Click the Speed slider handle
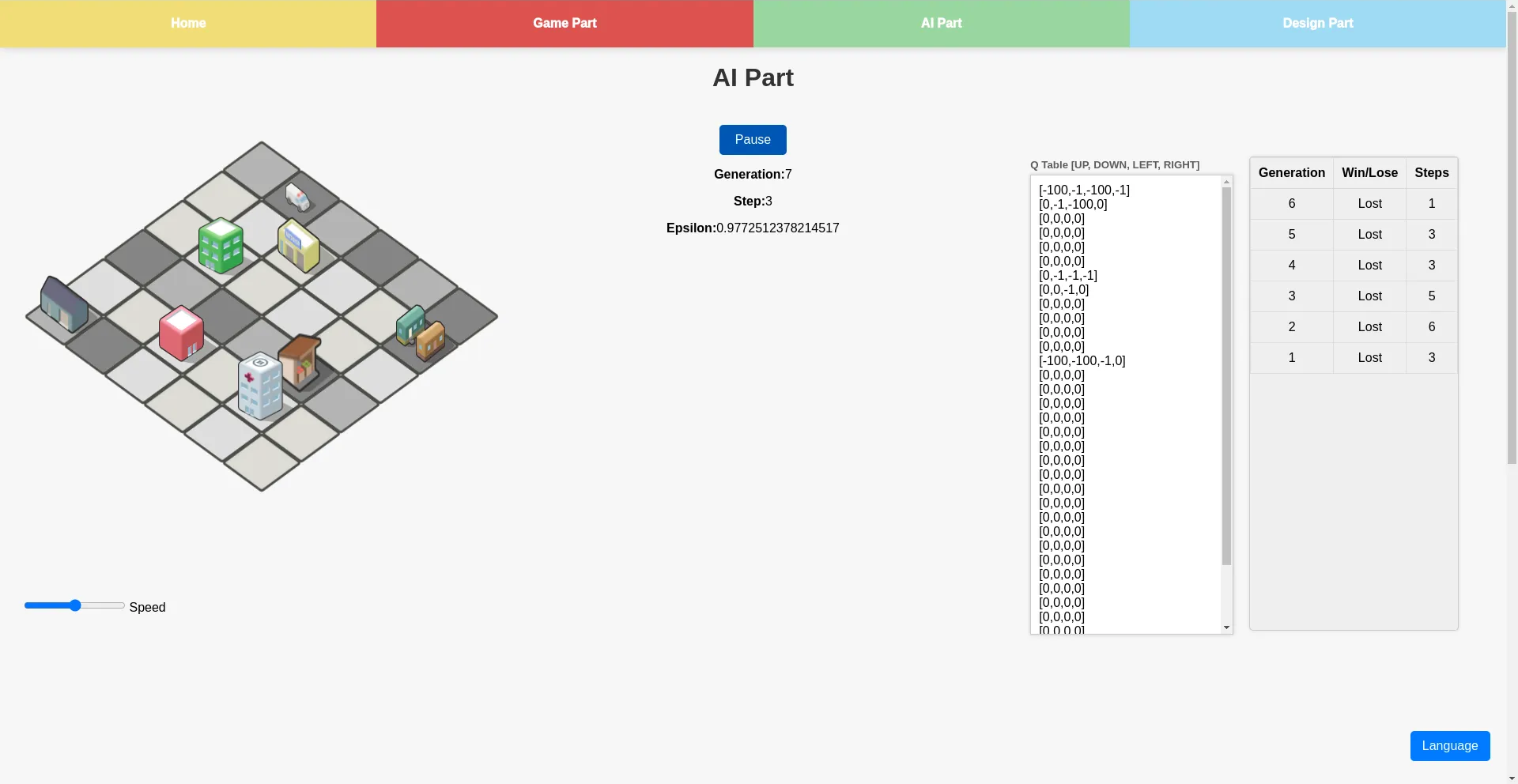This screenshot has width=1518, height=784. [75, 605]
